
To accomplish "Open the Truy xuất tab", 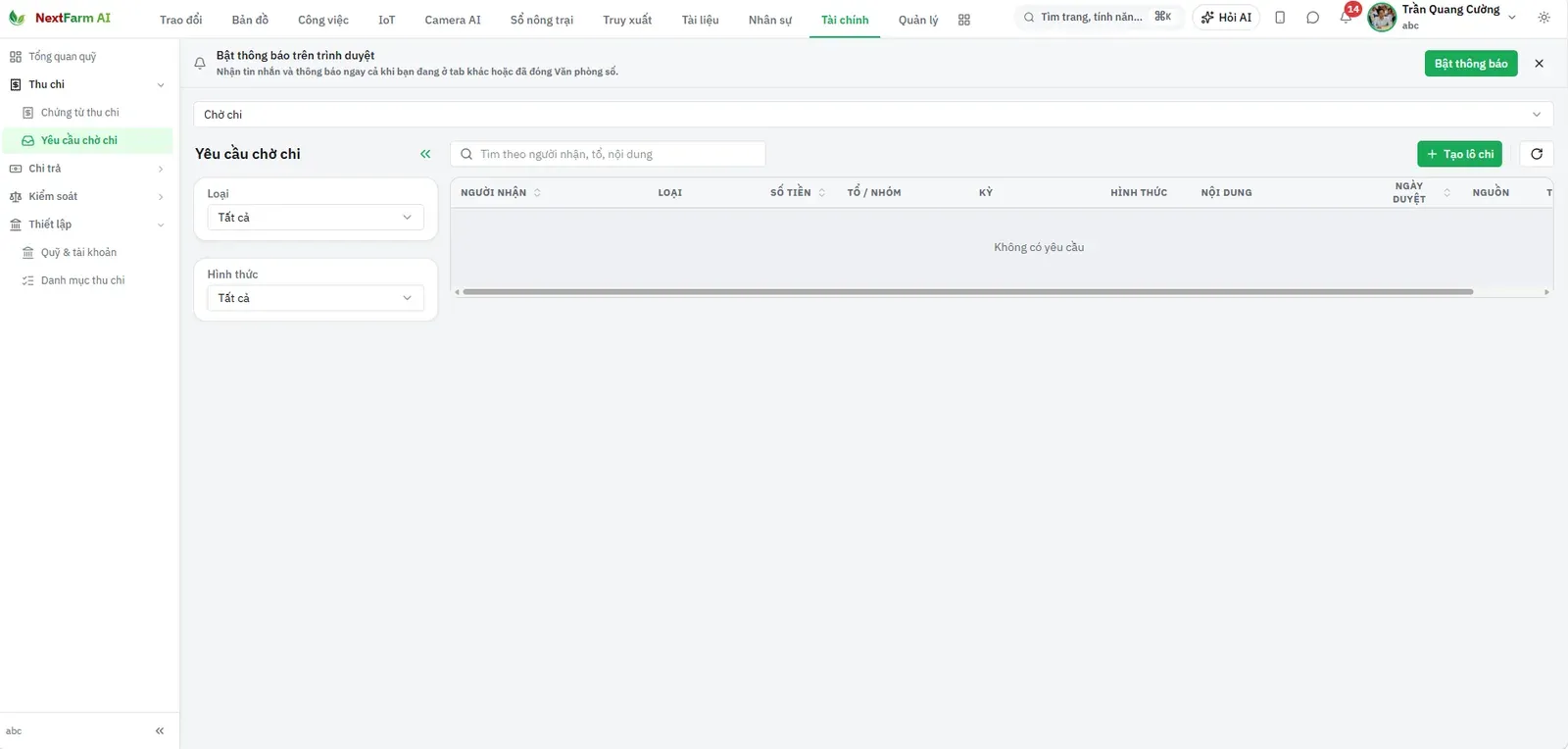I will pyautogui.click(x=627, y=20).
